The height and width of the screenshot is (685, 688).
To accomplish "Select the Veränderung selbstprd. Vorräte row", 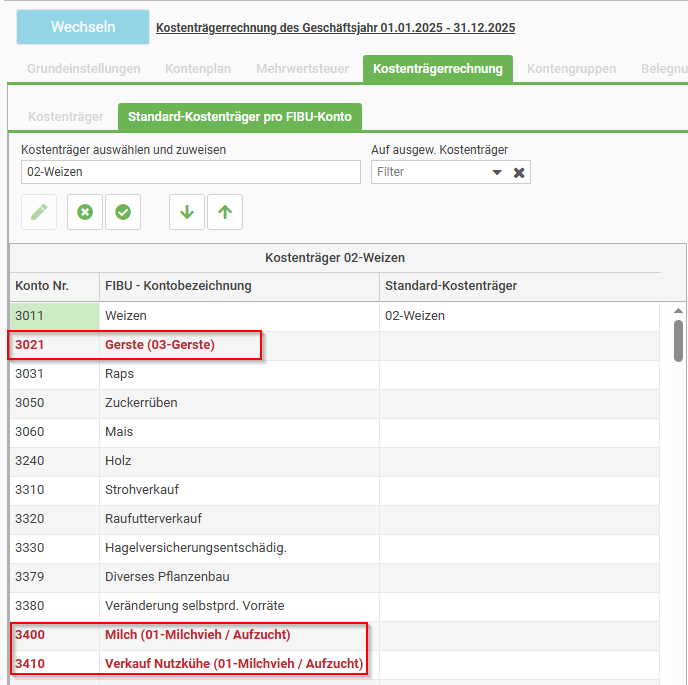I will point(335,606).
